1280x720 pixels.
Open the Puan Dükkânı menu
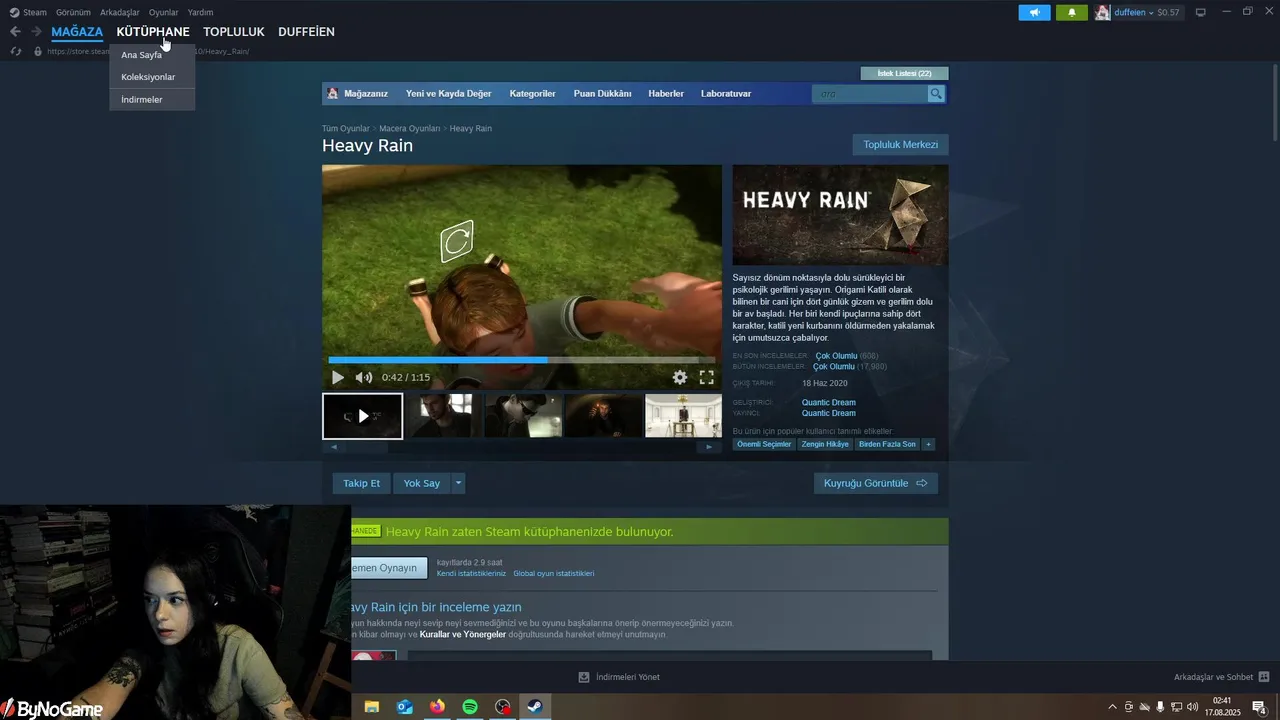click(x=602, y=94)
